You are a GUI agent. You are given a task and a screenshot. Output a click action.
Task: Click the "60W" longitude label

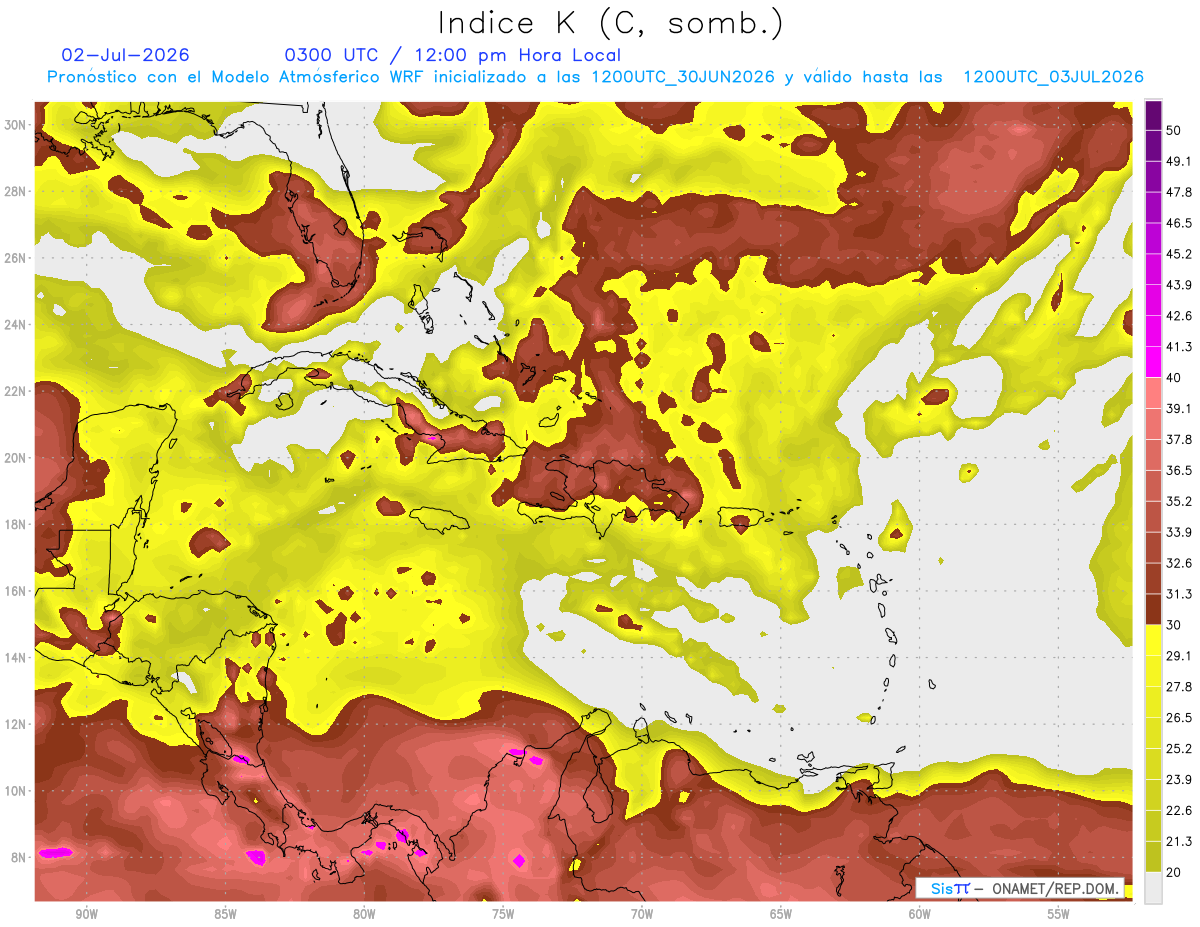(x=920, y=914)
